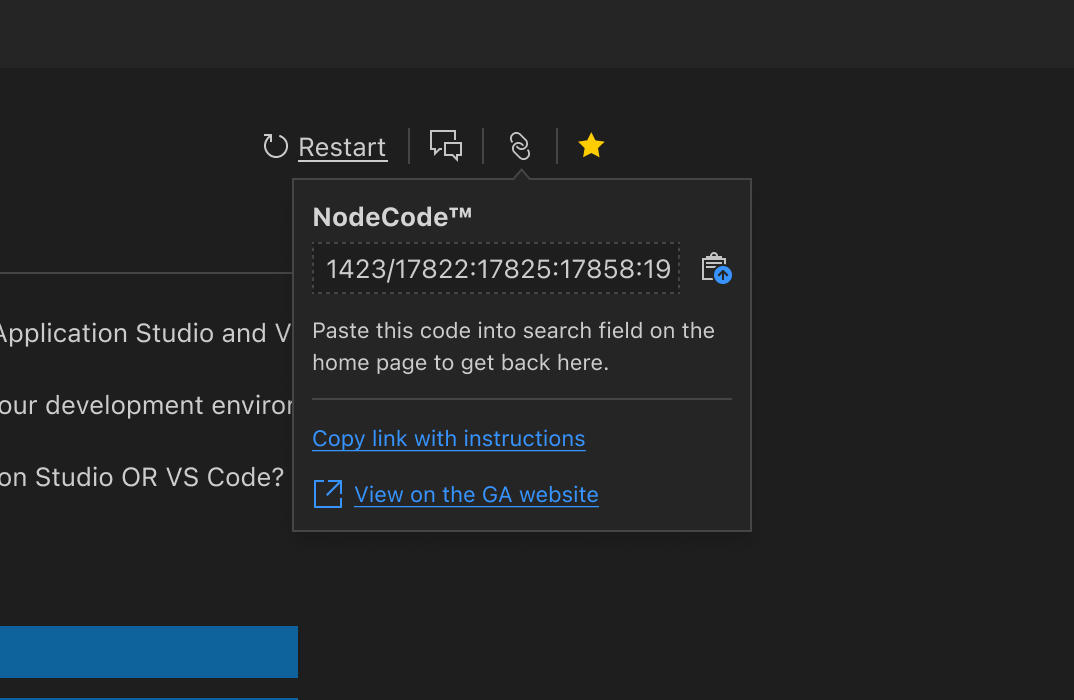
Task: Click Copy link with instructions
Action: (x=449, y=438)
